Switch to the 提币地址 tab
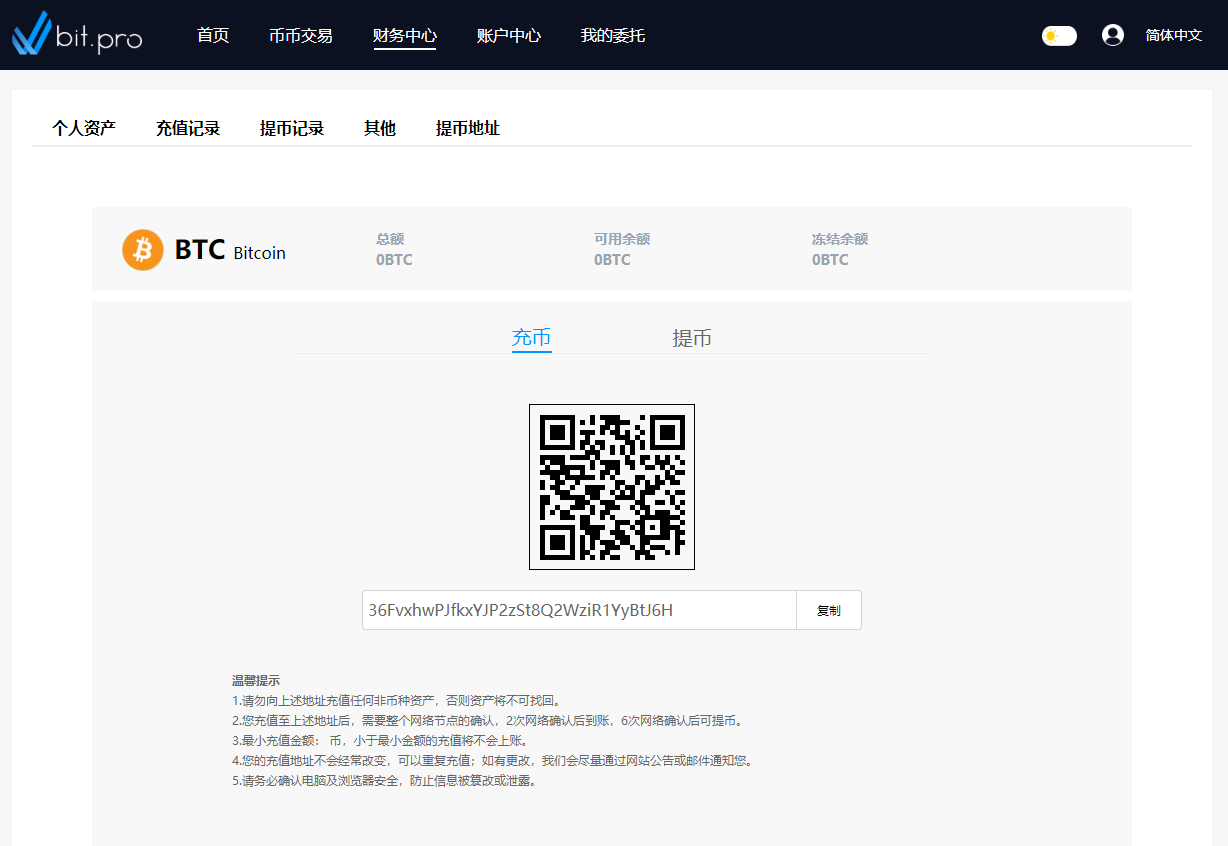The height and width of the screenshot is (846, 1228). 468,128
